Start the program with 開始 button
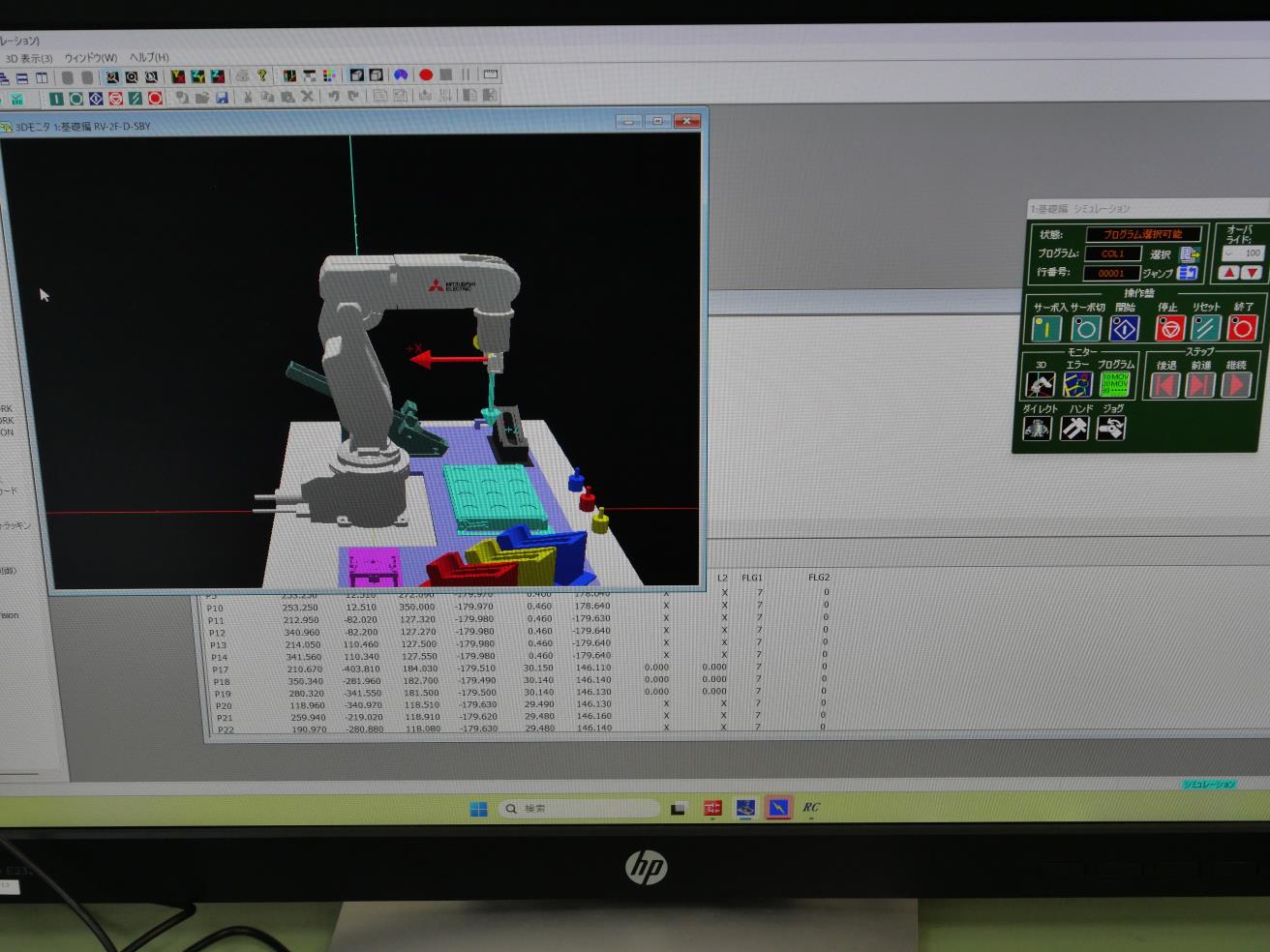This screenshot has height=952, width=1270. (x=1124, y=329)
